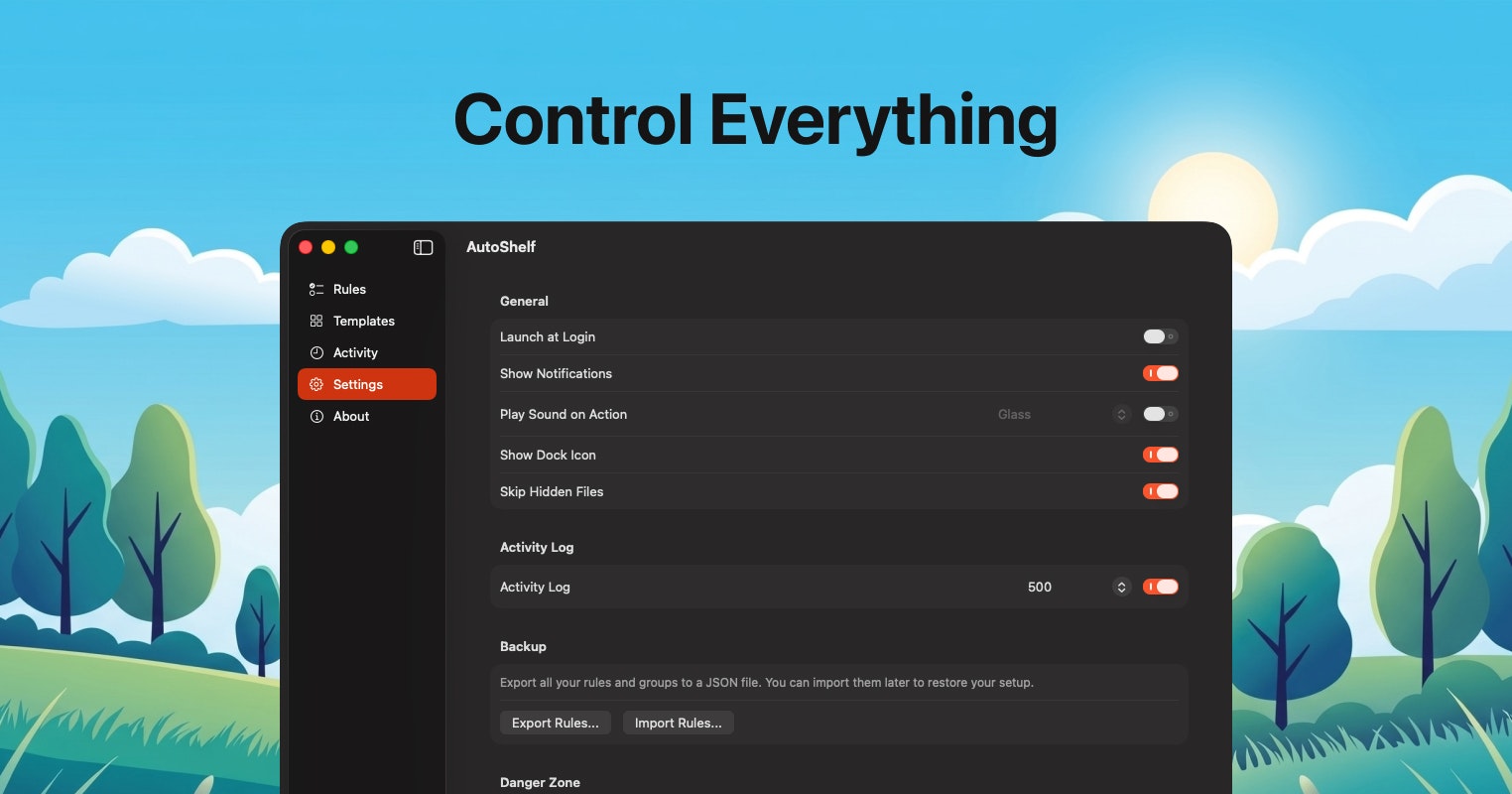The width and height of the screenshot is (1512, 794).
Task: Open the Activity Log 500 entries dropdown
Action: tap(1077, 587)
